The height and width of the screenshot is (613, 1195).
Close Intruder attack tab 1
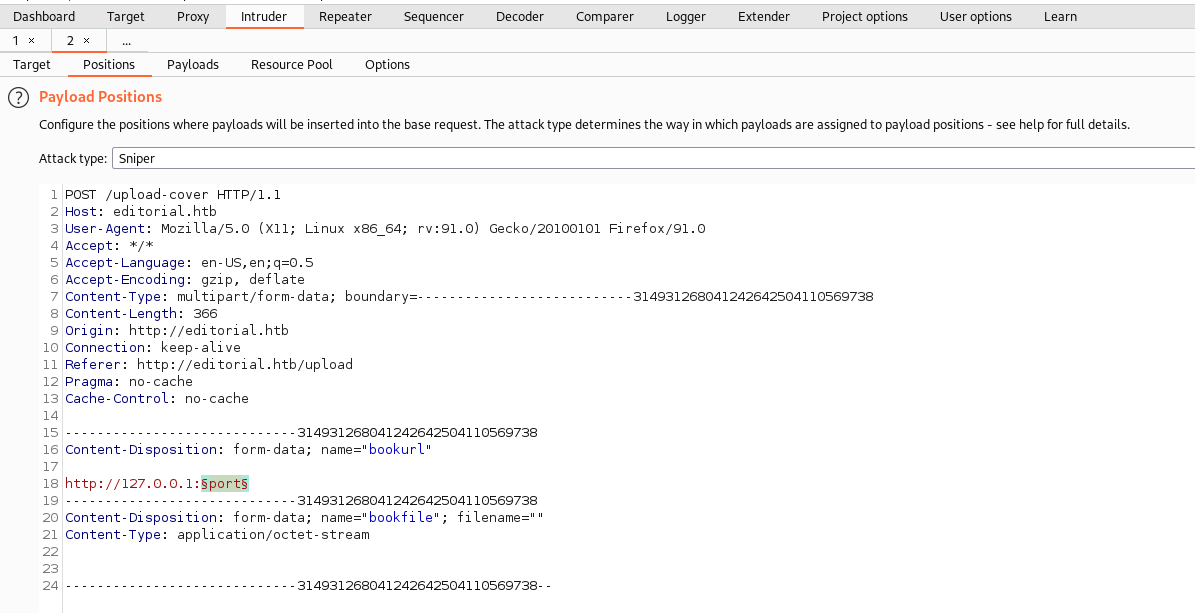coord(31,40)
